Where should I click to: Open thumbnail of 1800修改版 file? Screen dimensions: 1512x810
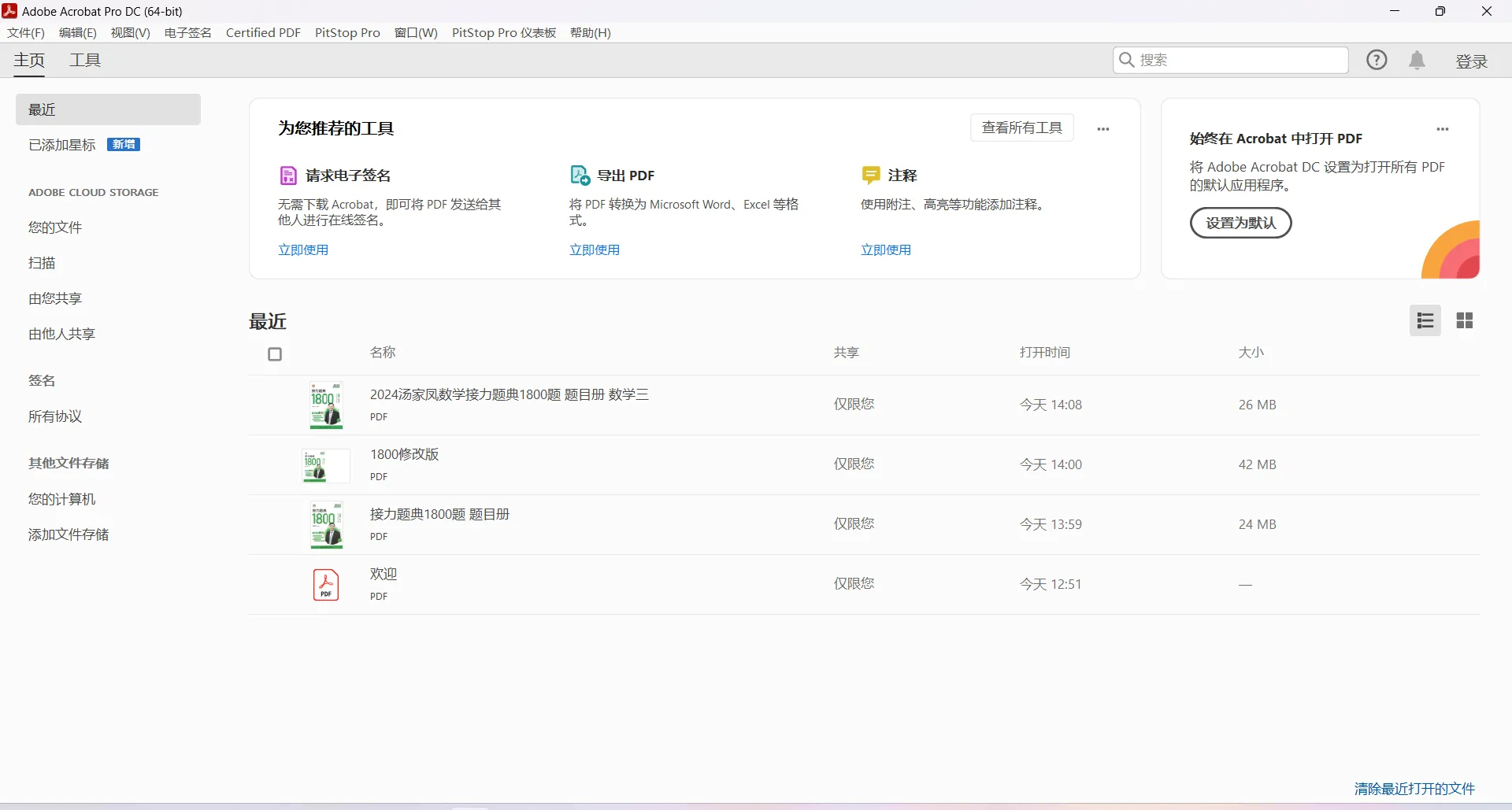326,465
